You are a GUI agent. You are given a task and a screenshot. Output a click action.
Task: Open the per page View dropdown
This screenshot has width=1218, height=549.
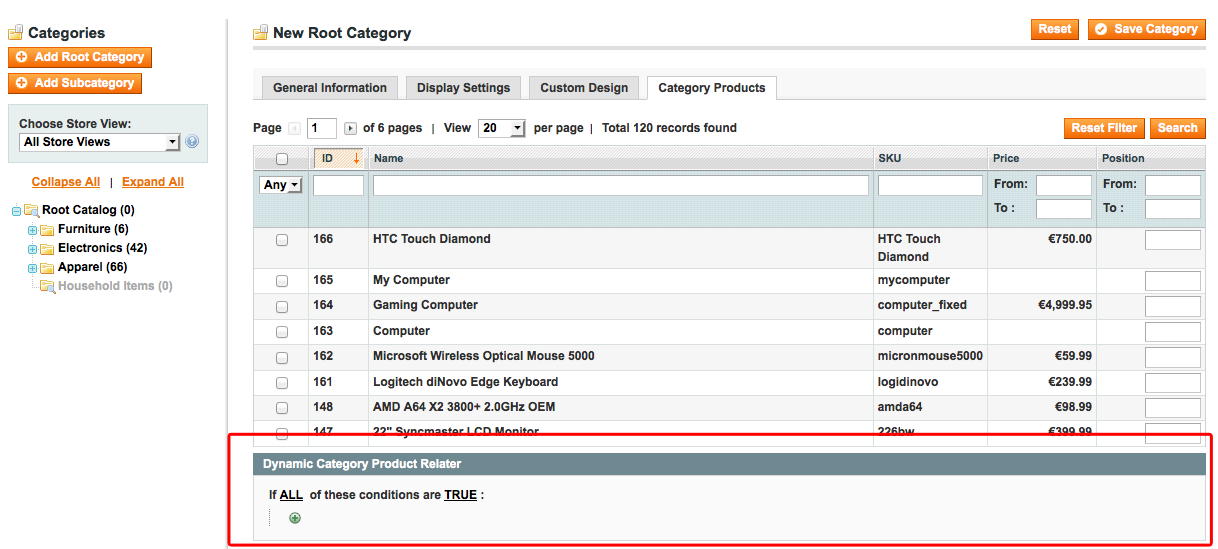point(502,128)
